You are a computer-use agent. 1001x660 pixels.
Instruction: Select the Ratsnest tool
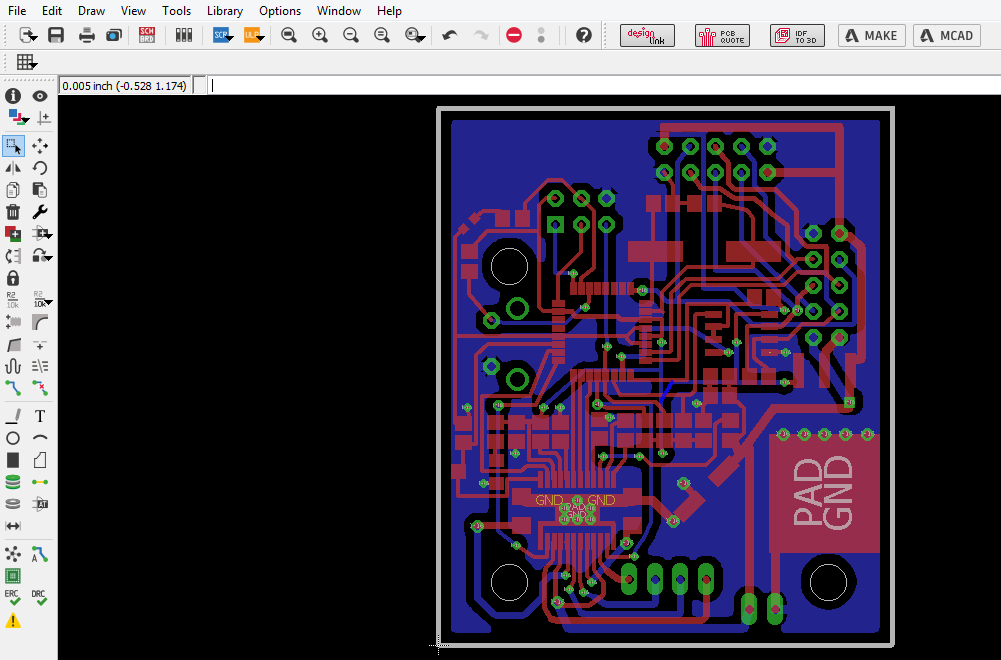13,554
